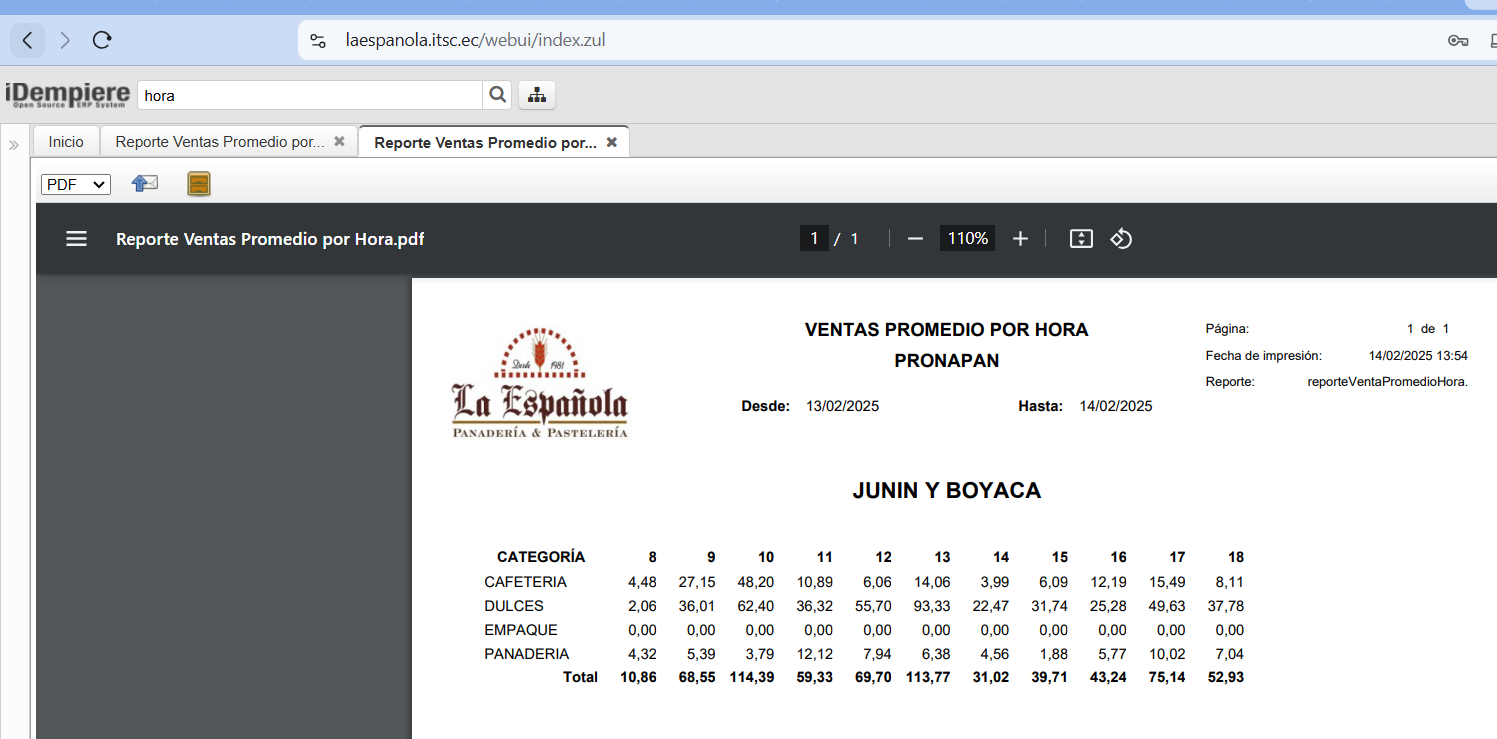Click the archive report cabinet icon
This screenshot has height=739, width=1497.
(x=199, y=184)
